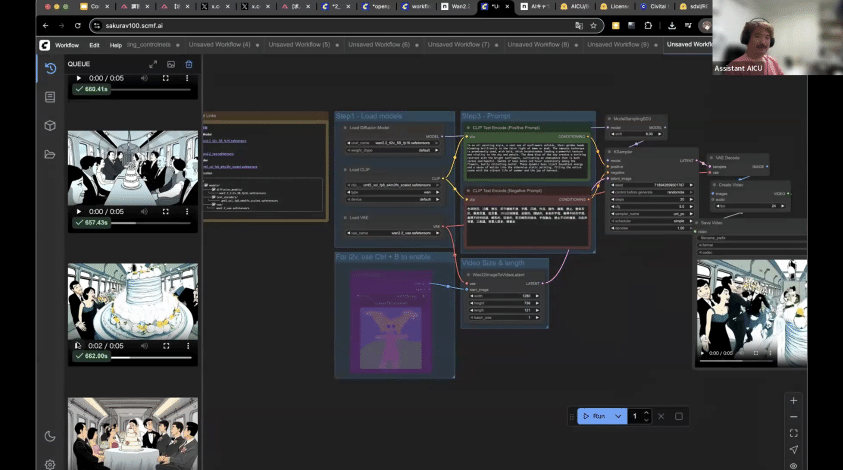Viewport: 843px width, 470px height.
Task: Play the 657.43s queue video
Action: pos(78,212)
